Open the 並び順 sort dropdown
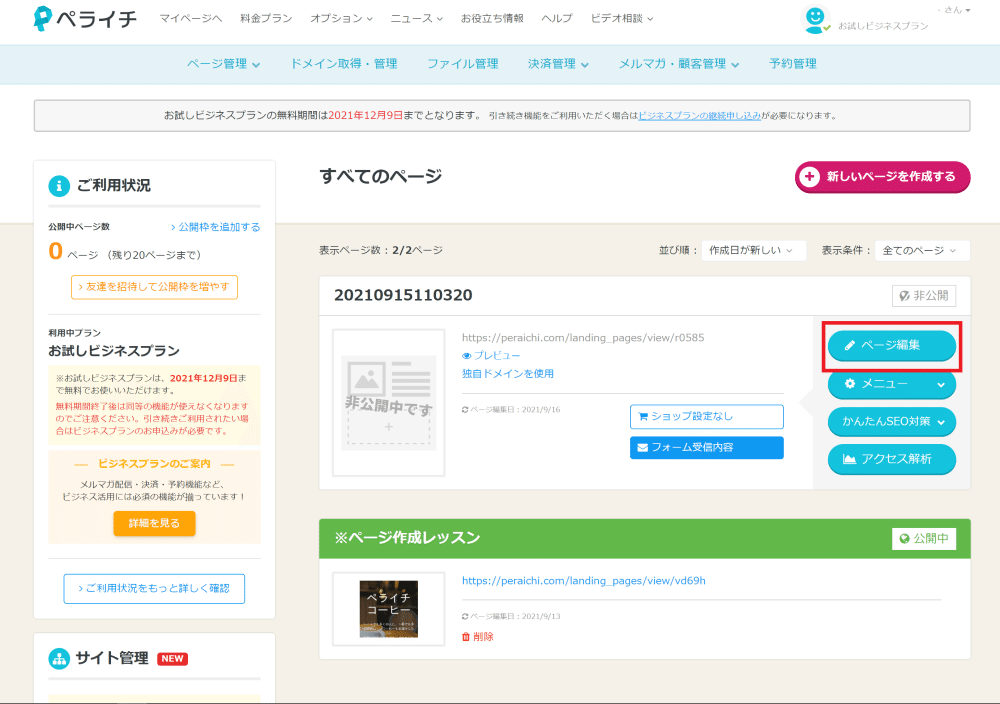This screenshot has height=704, width=1000. [x=753, y=251]
